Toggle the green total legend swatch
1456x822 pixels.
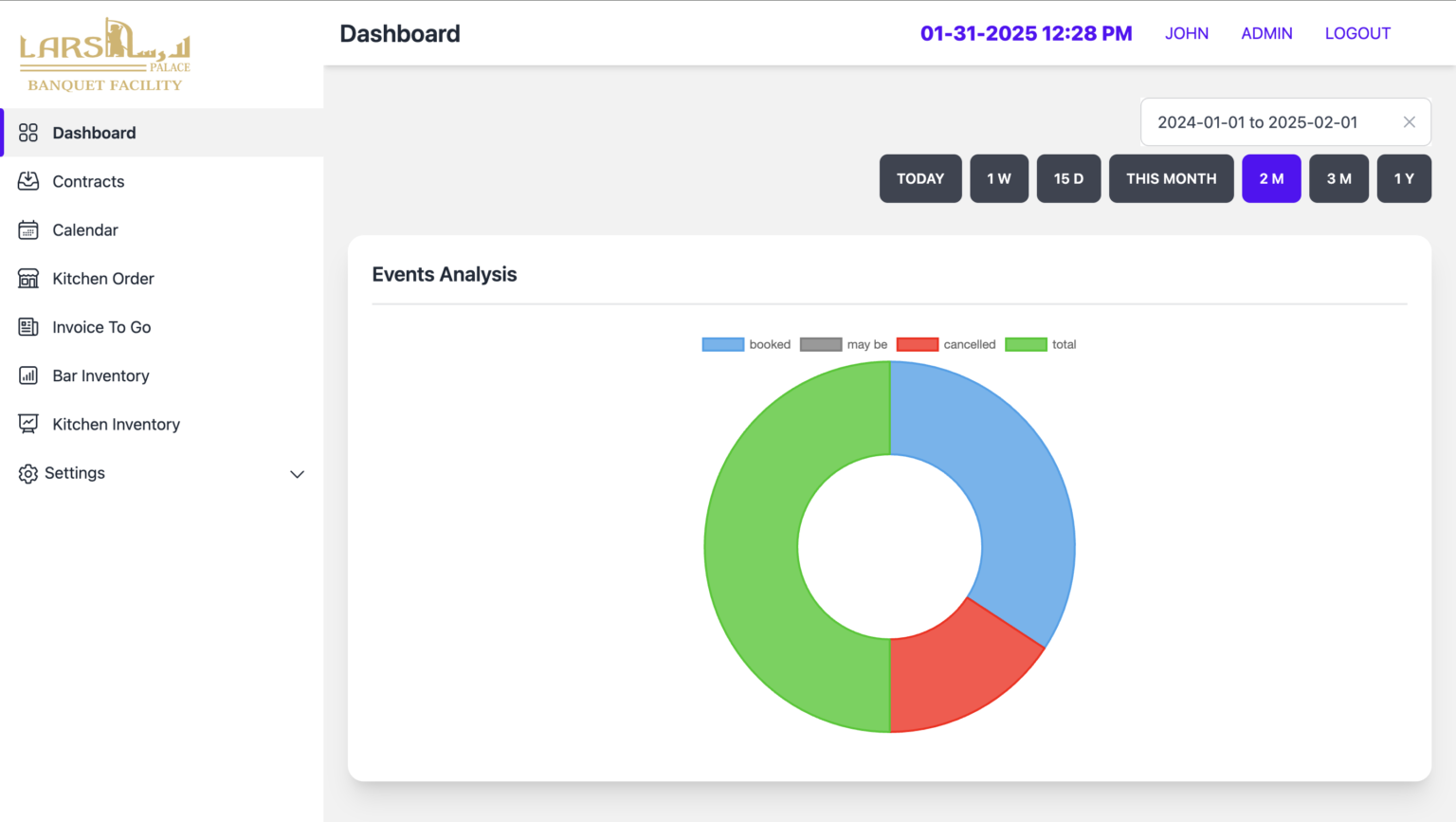[1026, 344]
